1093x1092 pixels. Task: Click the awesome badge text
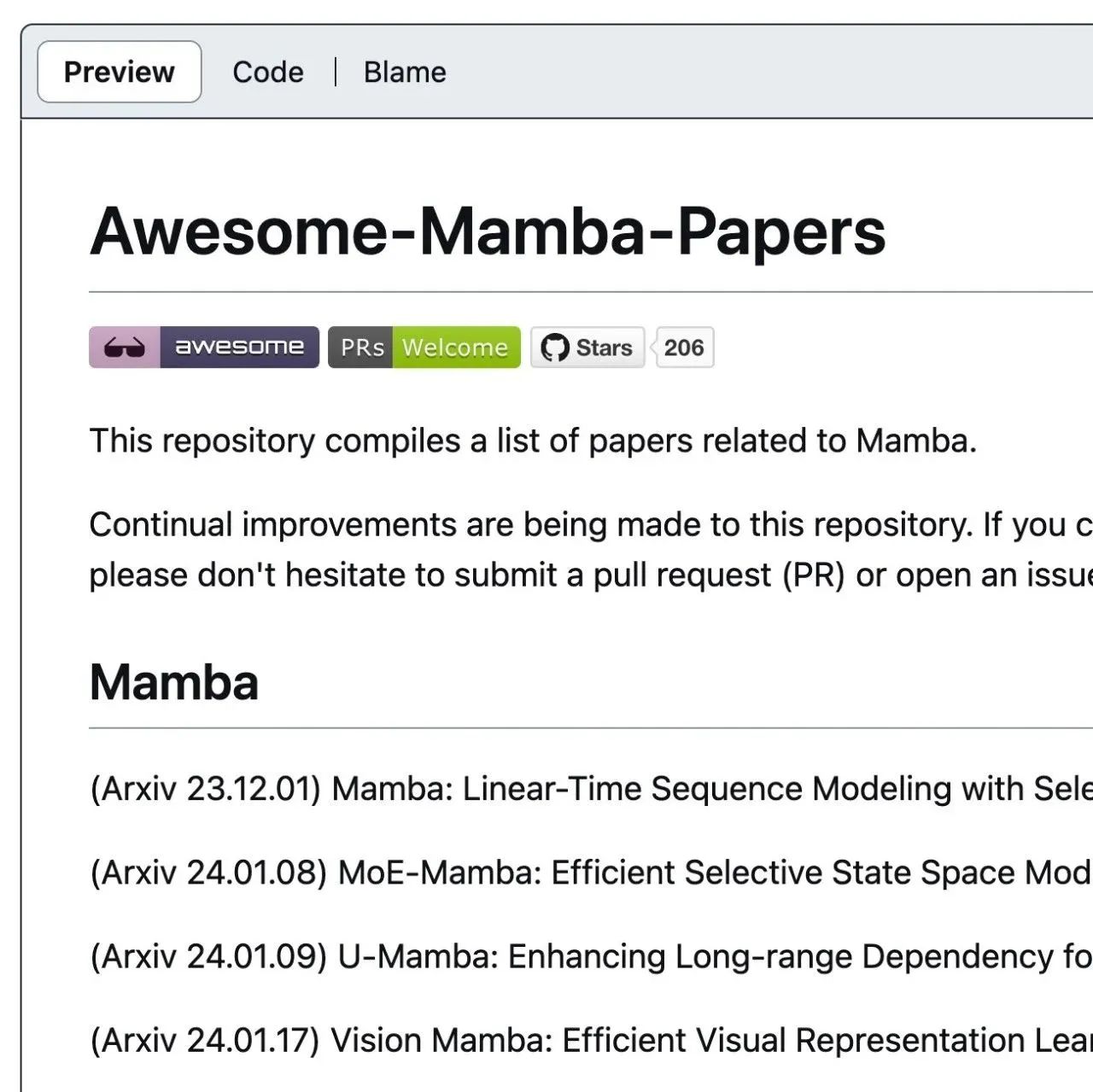pyautogui.click(x=239, y=347)
